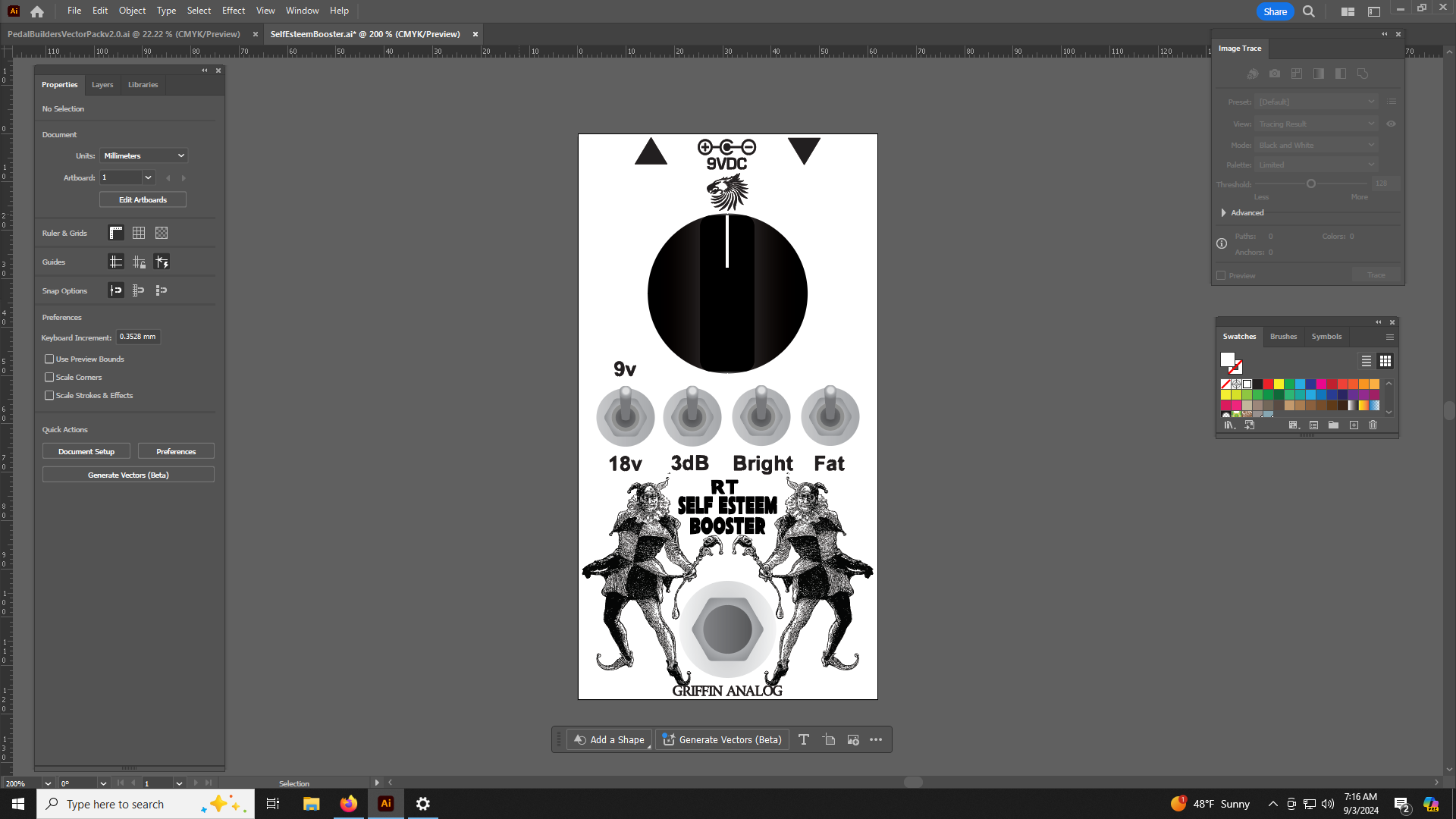
Task: Click the Document Setup button
Action: pos(86,451)
